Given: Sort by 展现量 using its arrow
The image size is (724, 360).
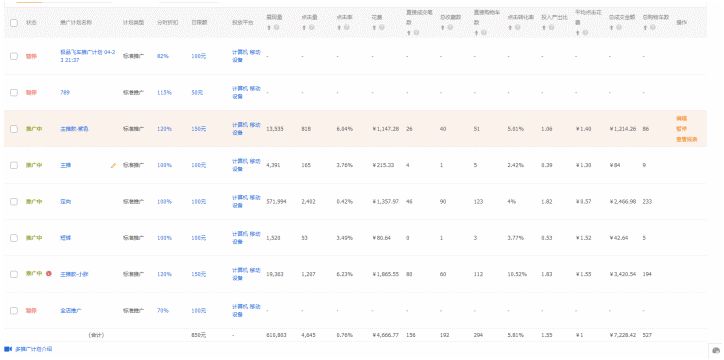Looking at the screenshot, I should coord(268,28).
